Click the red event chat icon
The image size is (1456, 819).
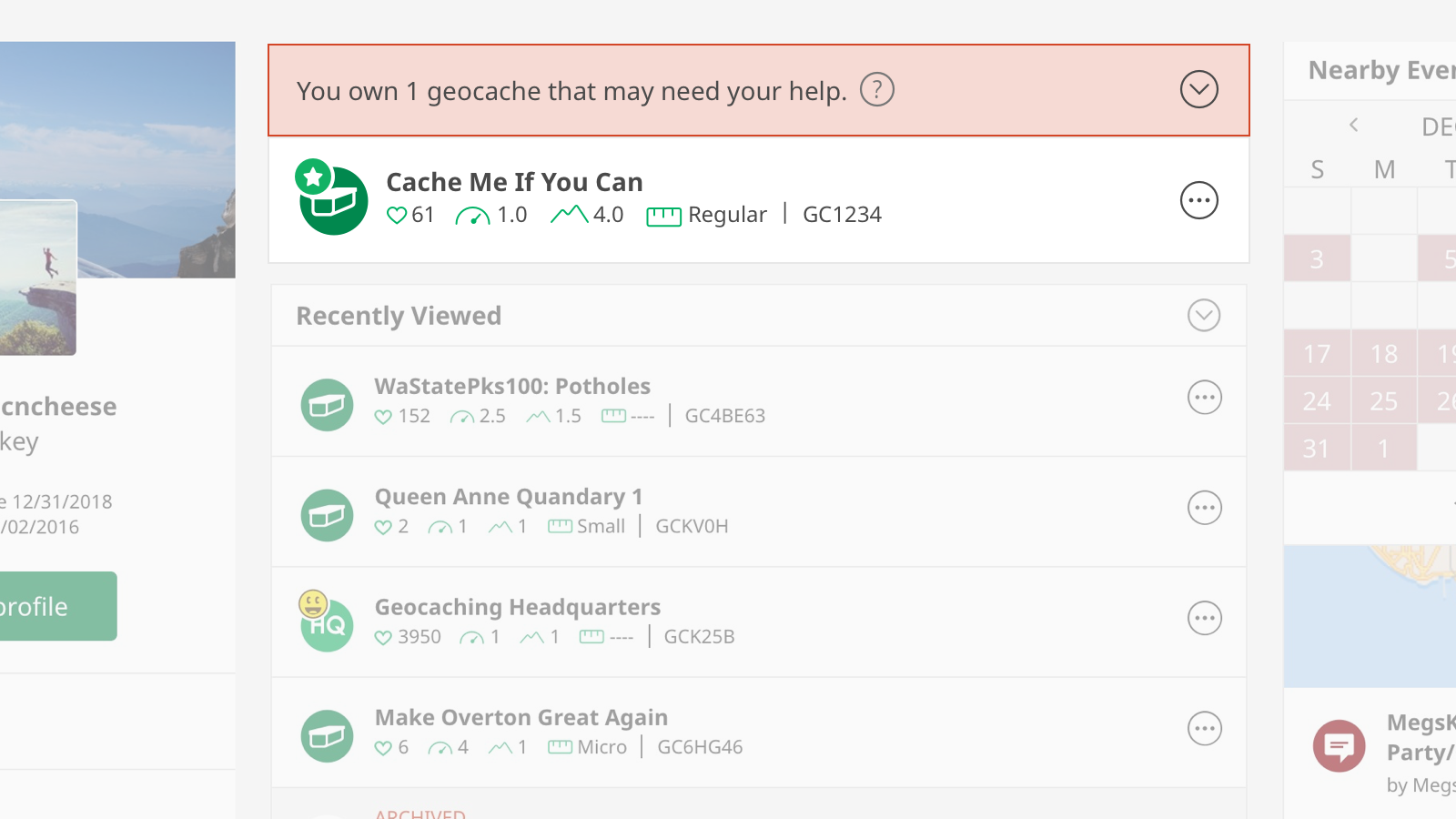pos(1339,746)
